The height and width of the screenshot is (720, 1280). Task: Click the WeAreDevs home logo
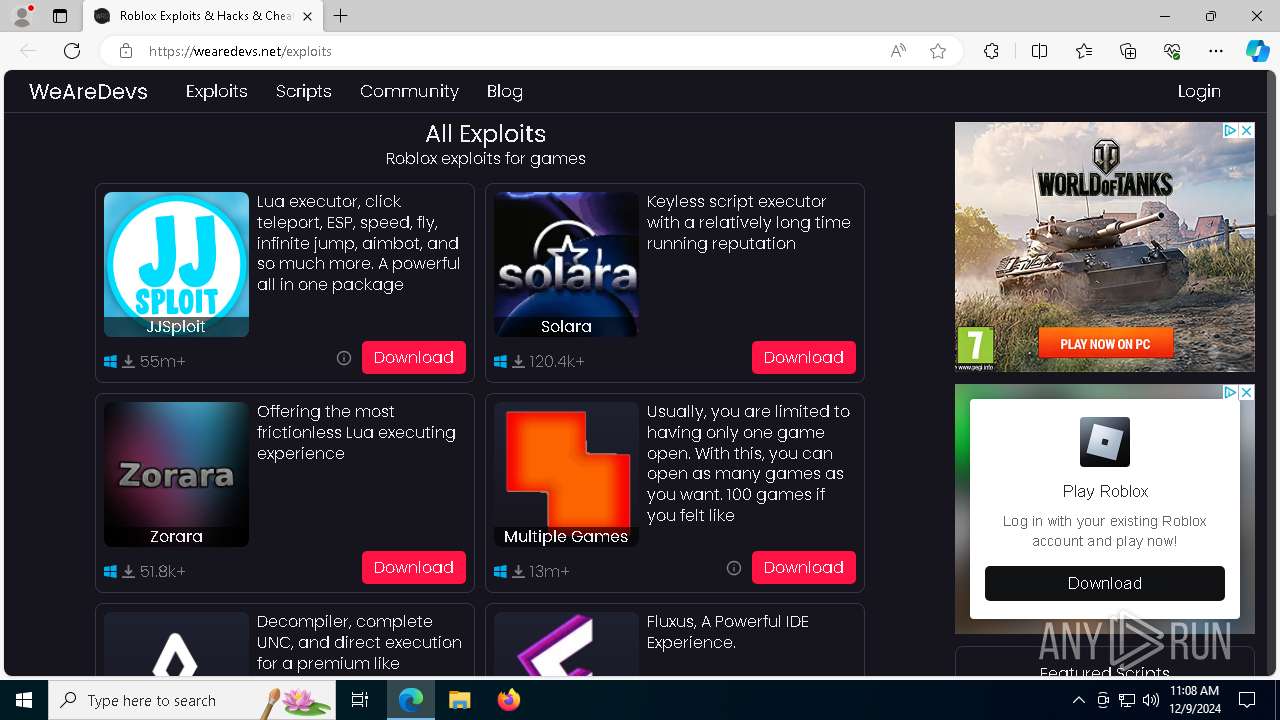tap(88, 91)
